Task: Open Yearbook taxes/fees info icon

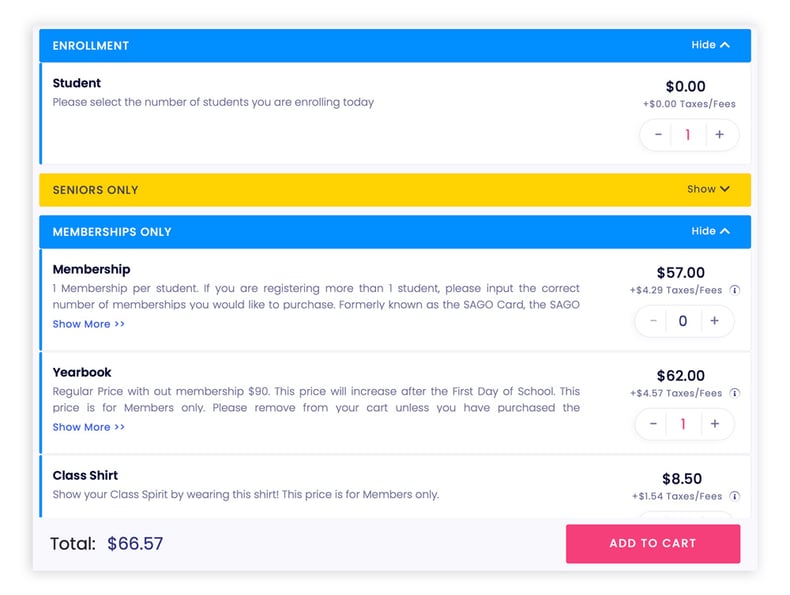Action: point(735,393)
